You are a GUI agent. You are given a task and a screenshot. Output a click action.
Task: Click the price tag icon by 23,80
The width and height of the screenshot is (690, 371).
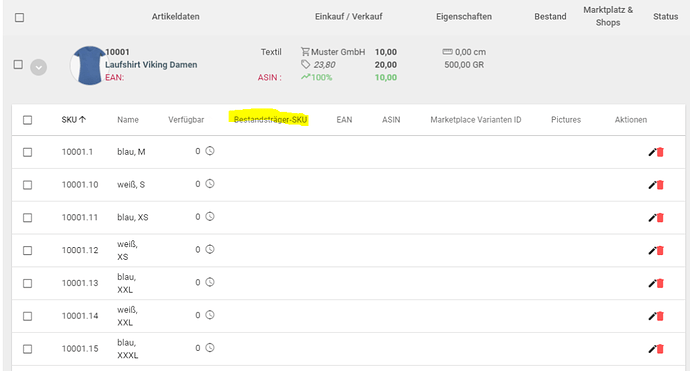[305, 64]
